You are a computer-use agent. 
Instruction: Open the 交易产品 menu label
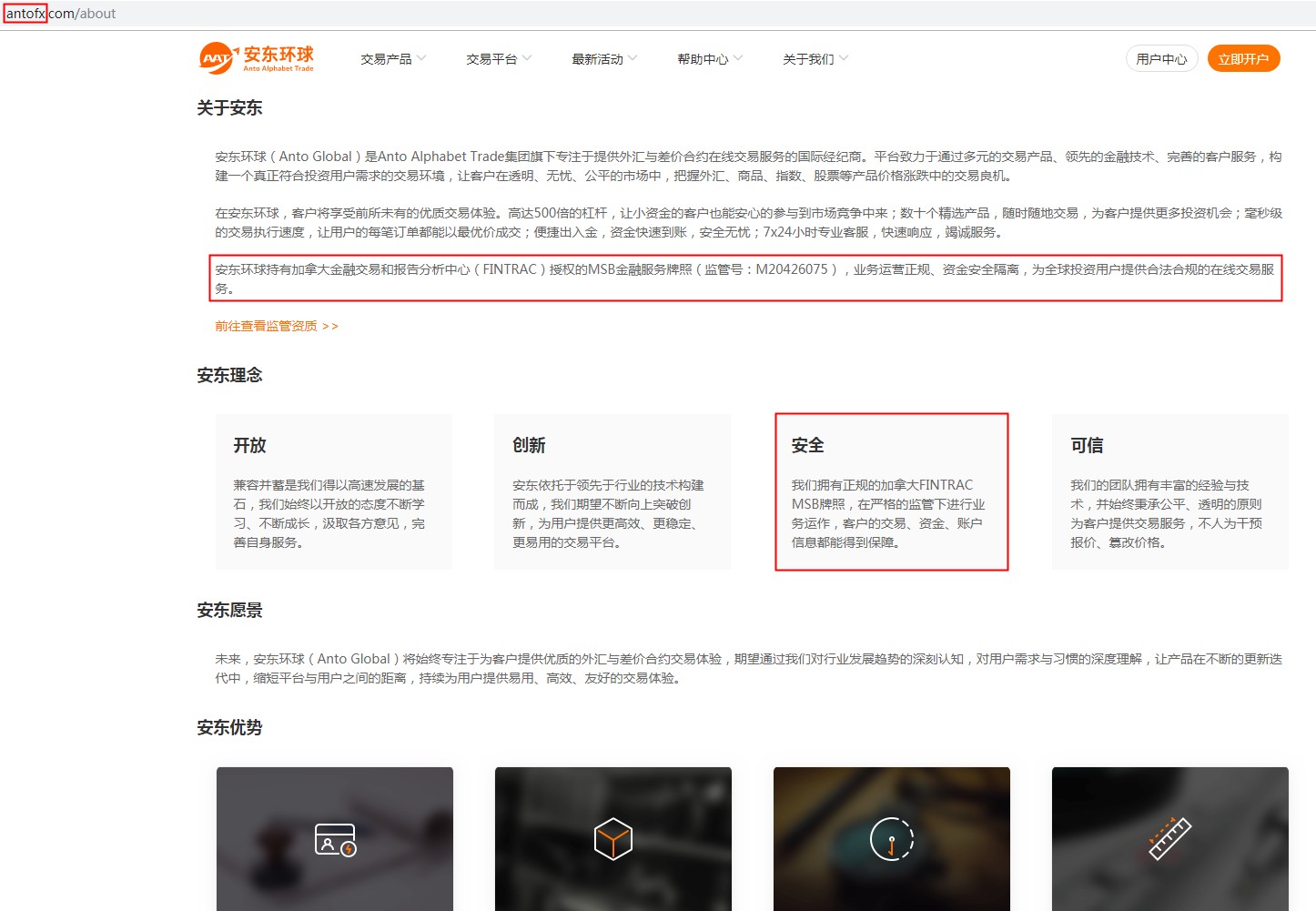point(386,59)
